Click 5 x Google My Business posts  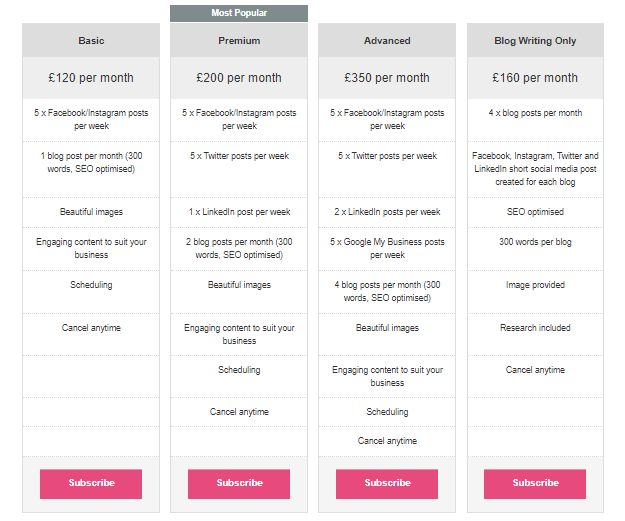point(387,248)
